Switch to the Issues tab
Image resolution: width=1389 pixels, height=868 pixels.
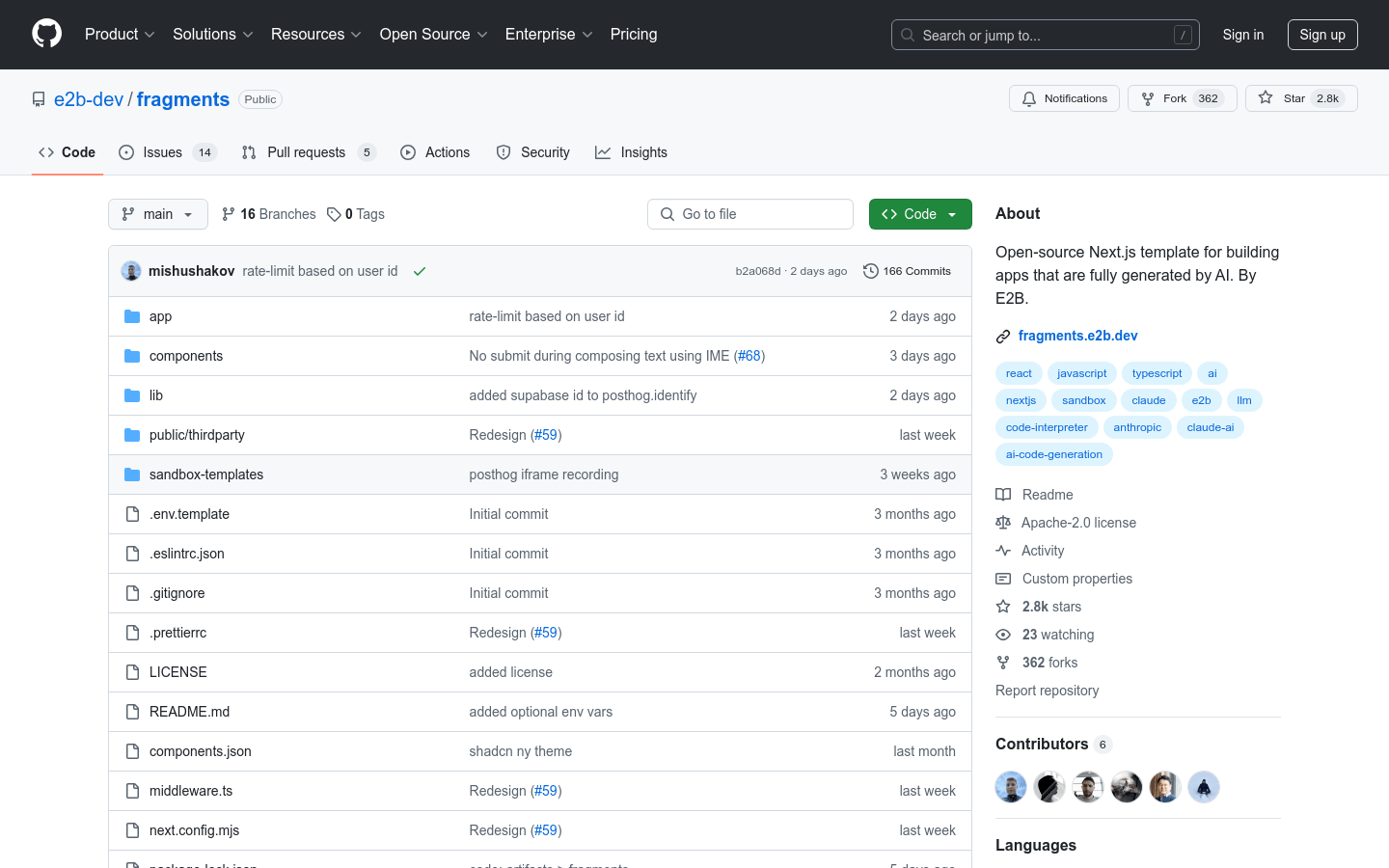tap(168, 152)
